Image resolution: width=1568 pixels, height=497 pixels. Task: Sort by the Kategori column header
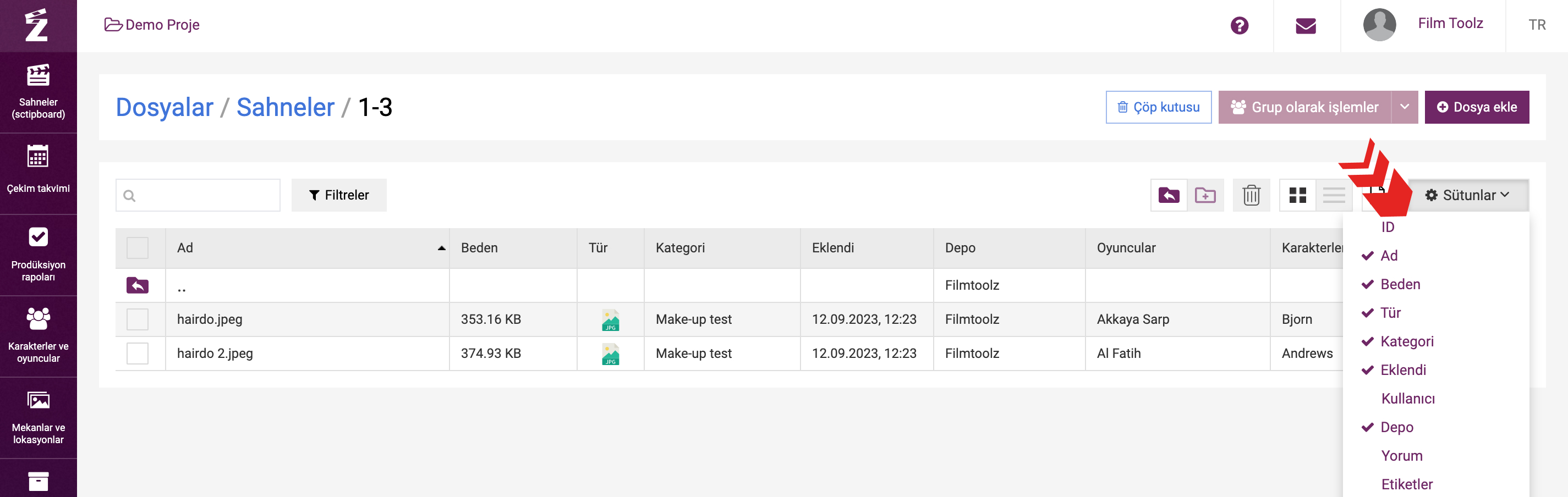722,248
